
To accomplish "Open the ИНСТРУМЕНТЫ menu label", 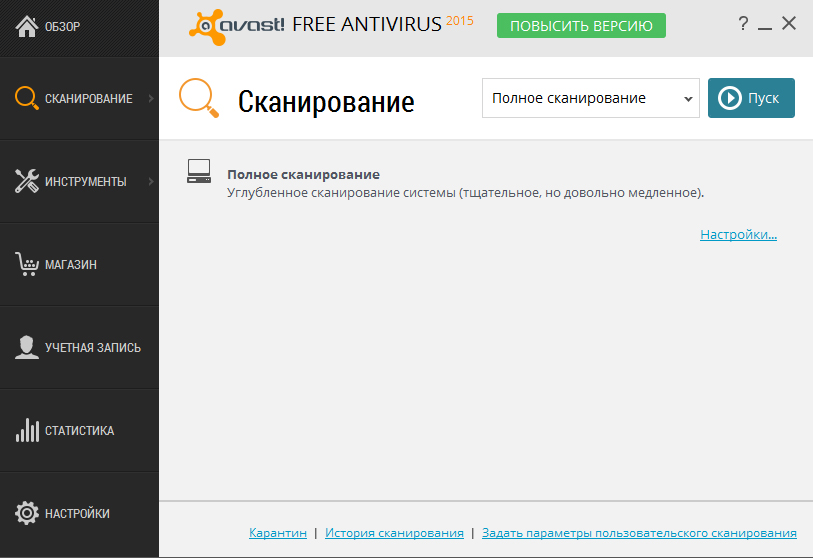I will pyautogui.click(x=86, y=182).
